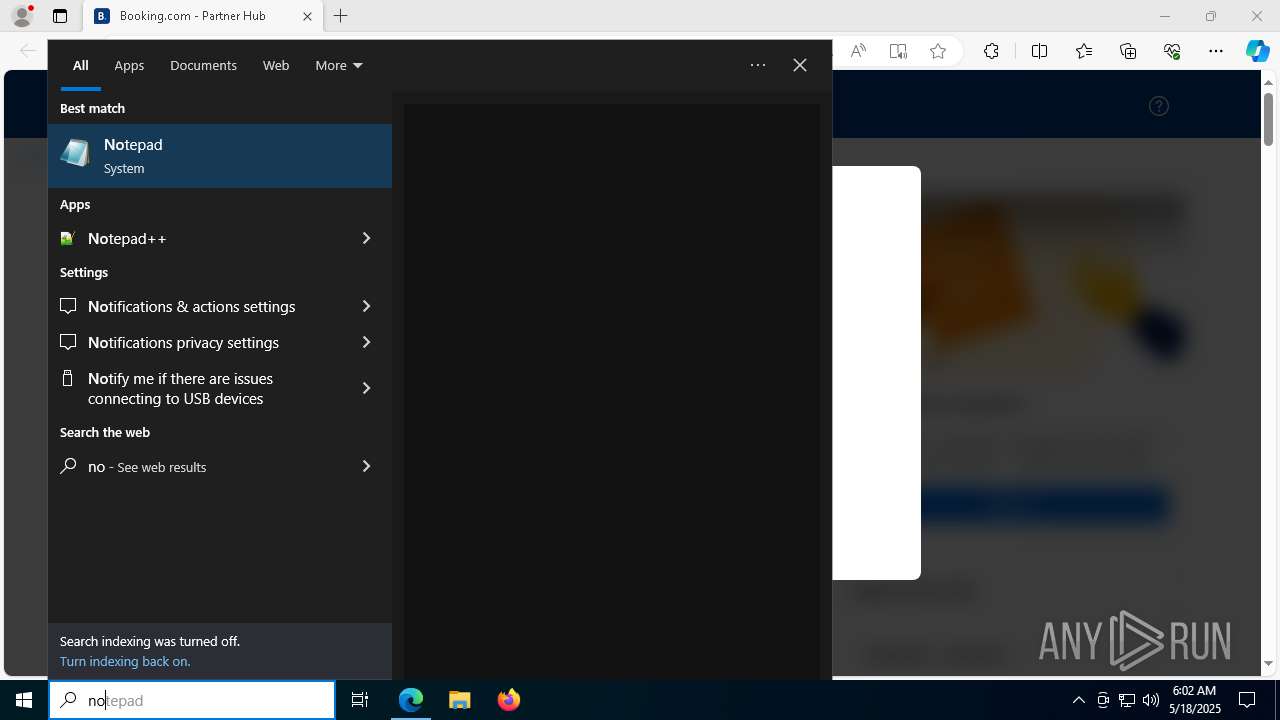Screen dimensions: 1280x720
Task: Open the Notepad best match result
Action: click(x=220, y=156)
